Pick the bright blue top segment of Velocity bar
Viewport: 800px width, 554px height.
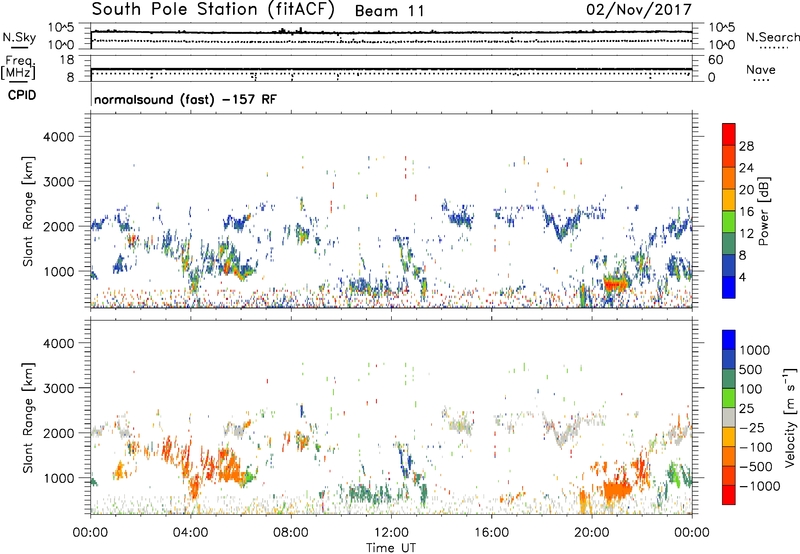click(729, 340)
